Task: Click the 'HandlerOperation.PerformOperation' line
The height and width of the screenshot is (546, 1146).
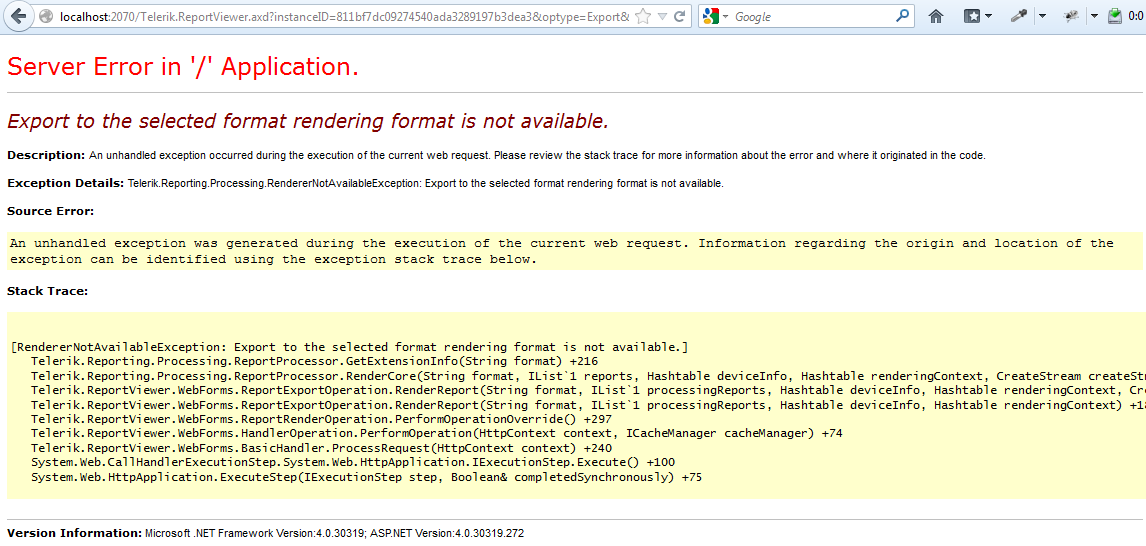Action: tap(437, 433)
